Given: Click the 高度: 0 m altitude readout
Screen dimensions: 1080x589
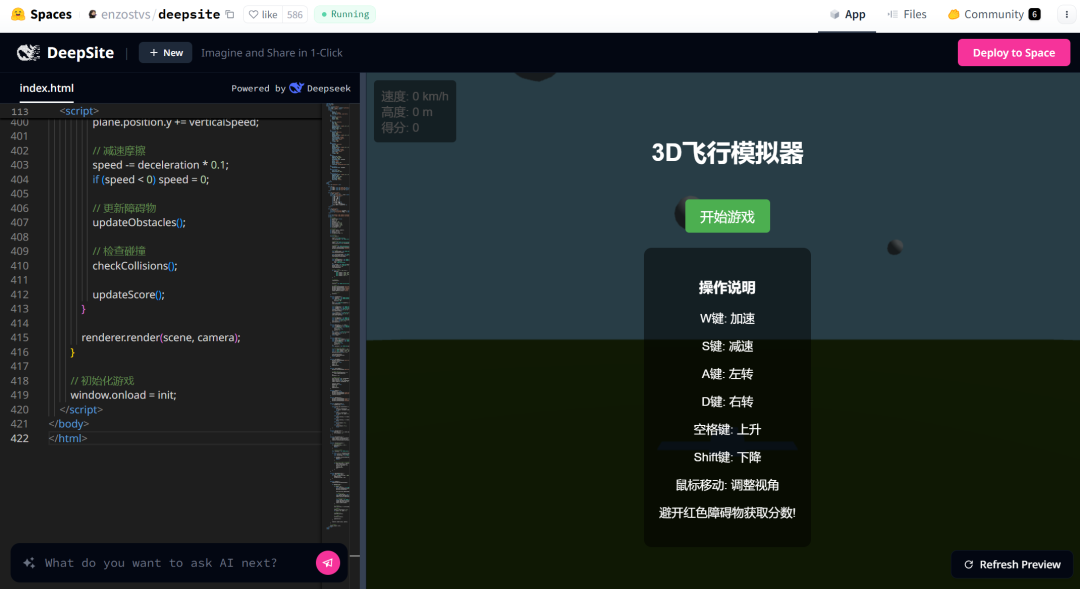Looking at the screenshot, I should (406, 112).
